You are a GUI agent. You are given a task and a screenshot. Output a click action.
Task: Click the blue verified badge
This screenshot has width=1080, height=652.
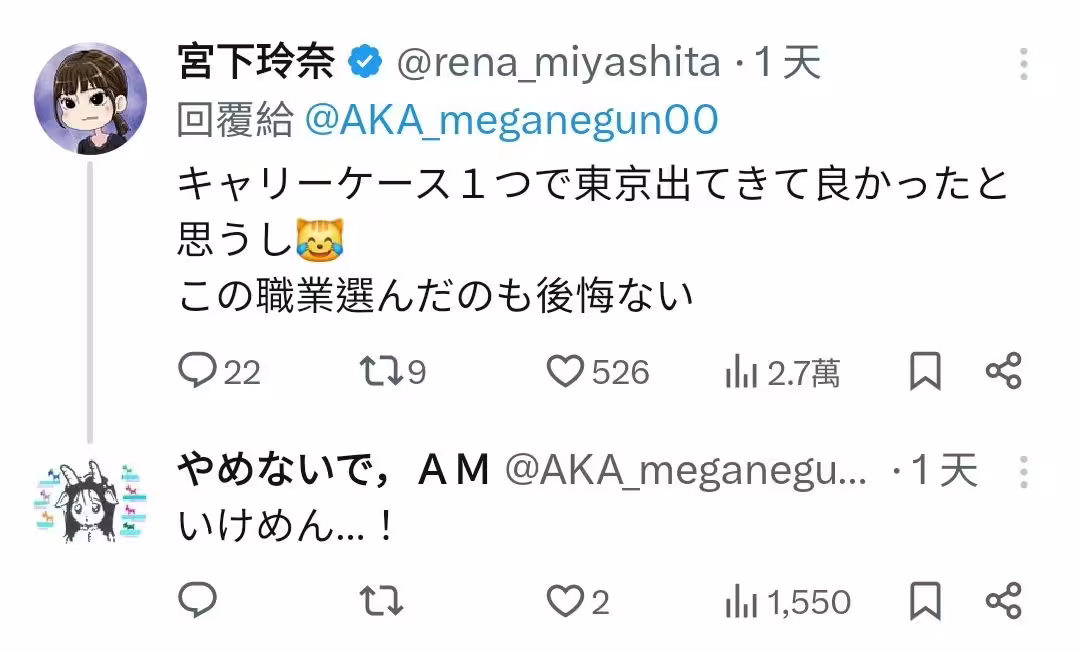(x=364, y=63)
